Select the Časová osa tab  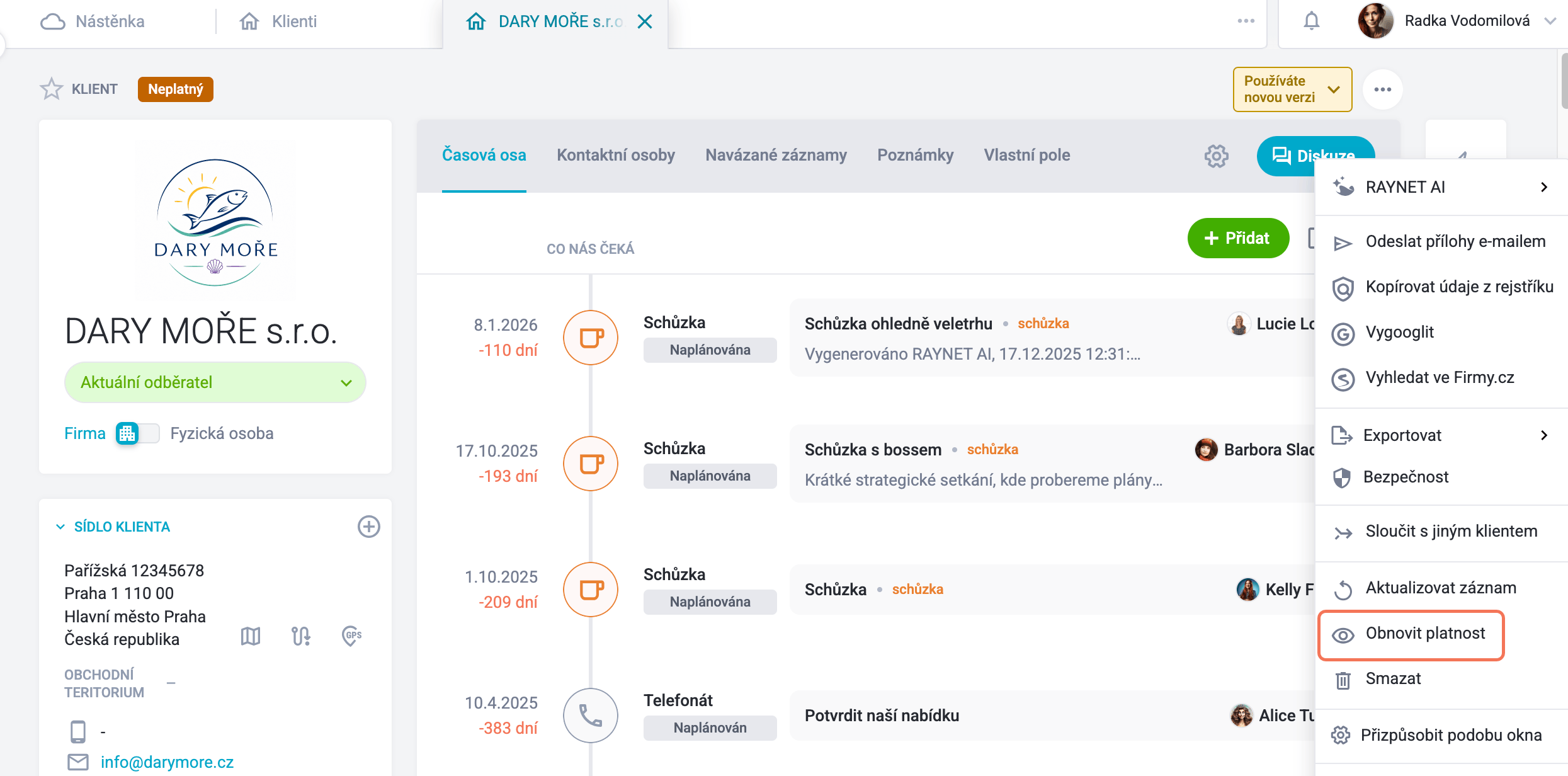pyautogui.click(x=484, y=155)
